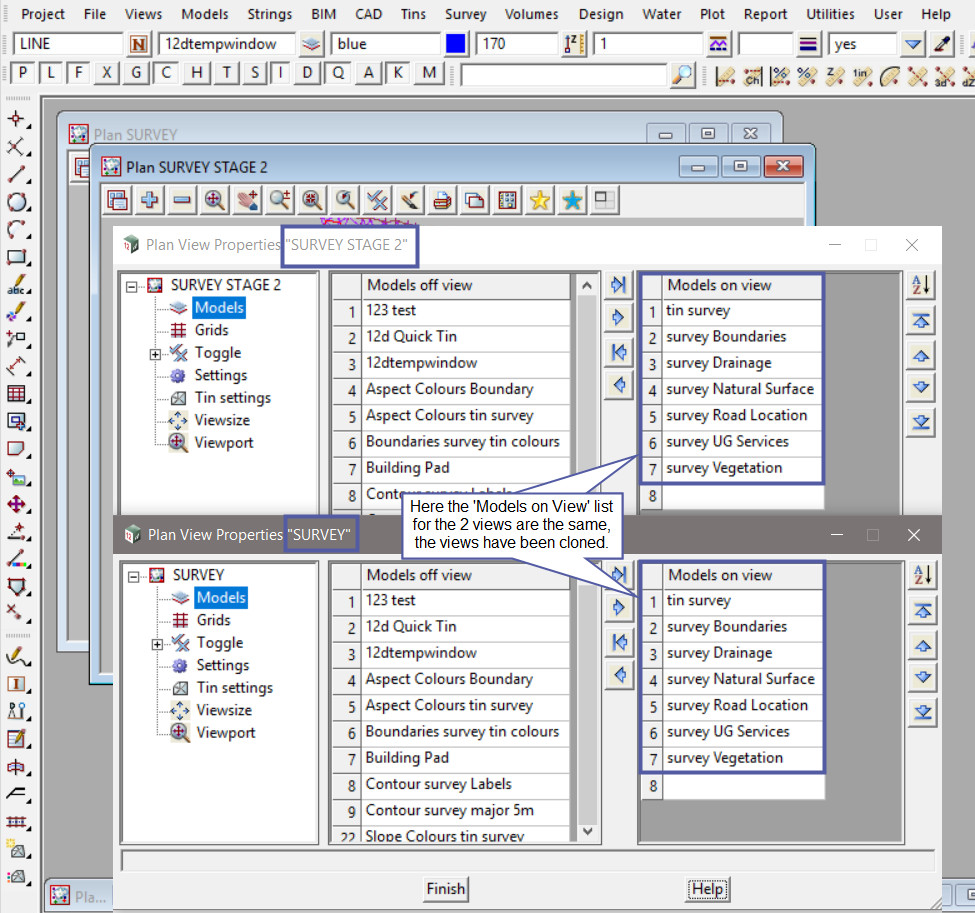Click the move all models right arrow in SURVEY STAGE 2
This screenshot has width=975, height=913.
pyautogui.click(x=619, y=286)
